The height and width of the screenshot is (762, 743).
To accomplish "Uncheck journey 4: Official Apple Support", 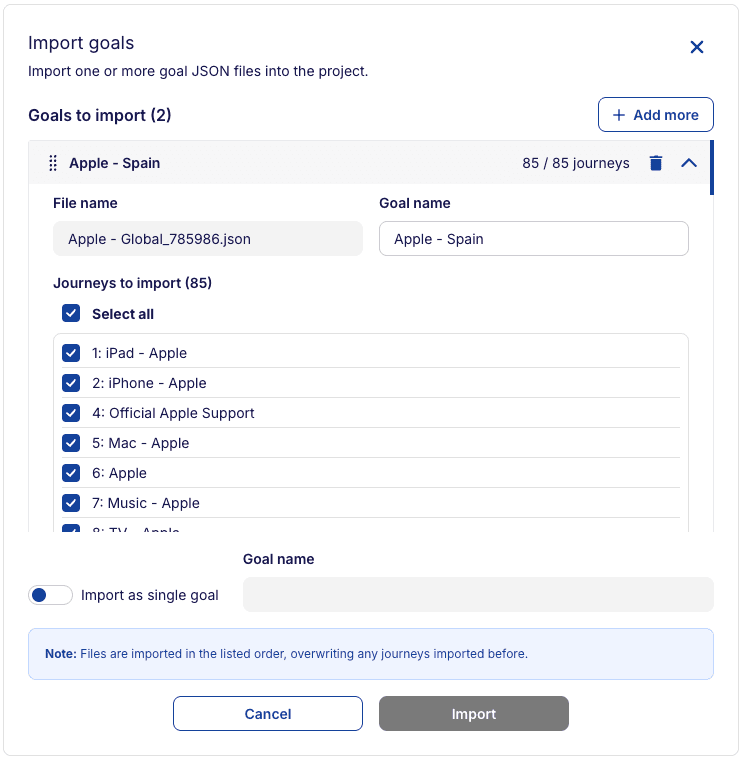I will point(71,413).
